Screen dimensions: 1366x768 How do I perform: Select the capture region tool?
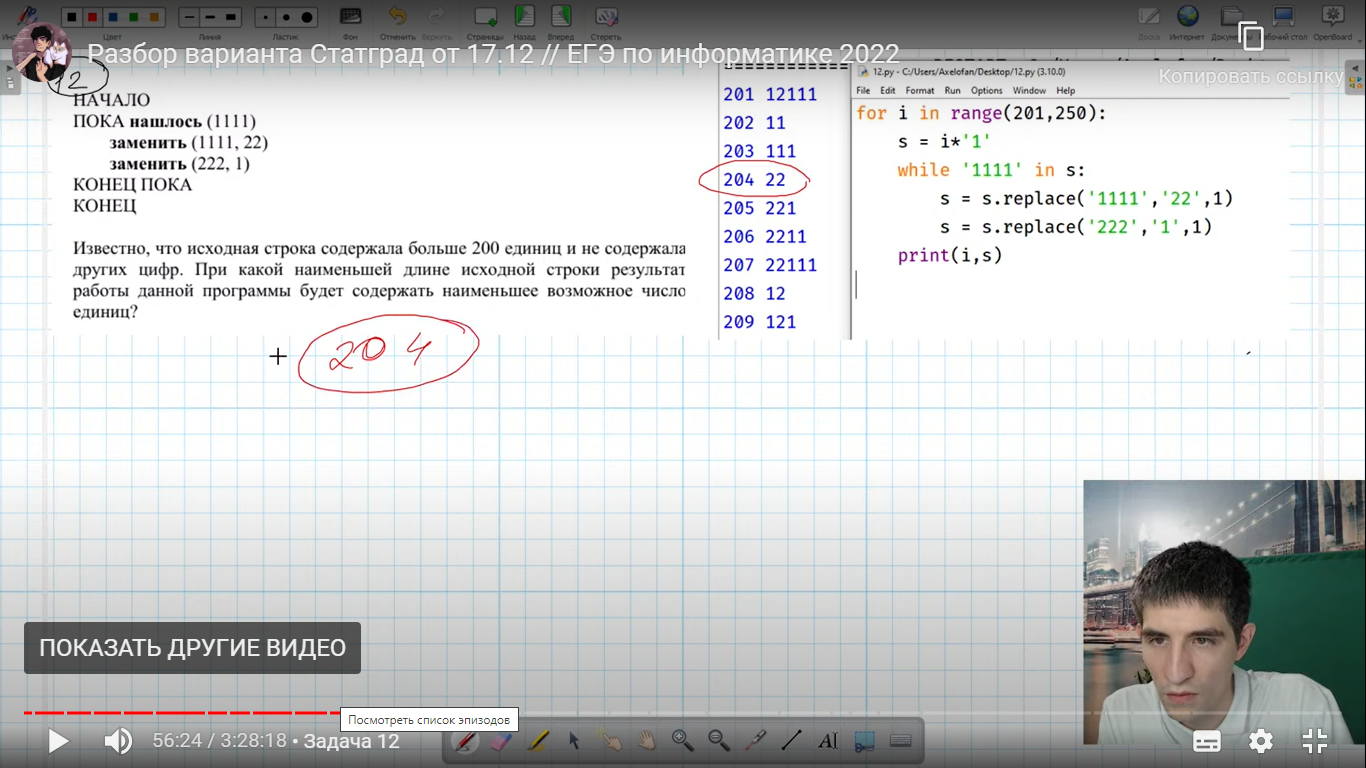pyautogui.click(x=864, y=741)
